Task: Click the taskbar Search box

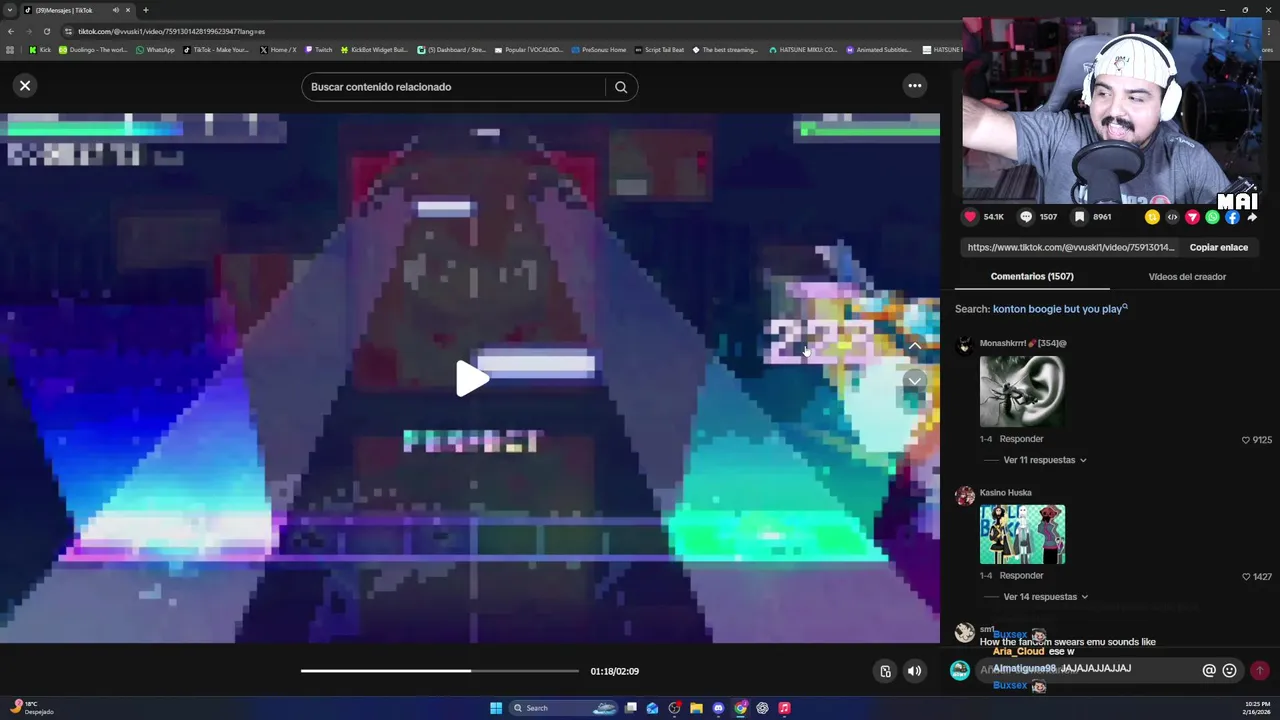Action: pyautogui.click(x=565, y=708)
